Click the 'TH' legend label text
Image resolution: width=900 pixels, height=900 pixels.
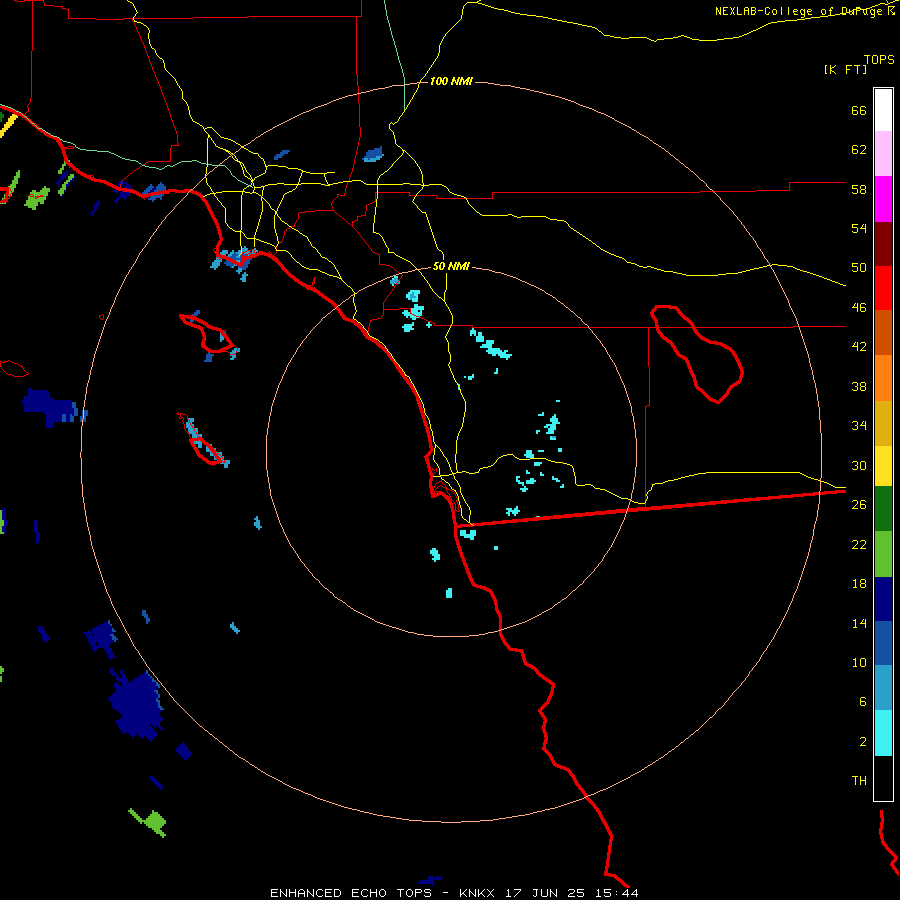(859, 781)
